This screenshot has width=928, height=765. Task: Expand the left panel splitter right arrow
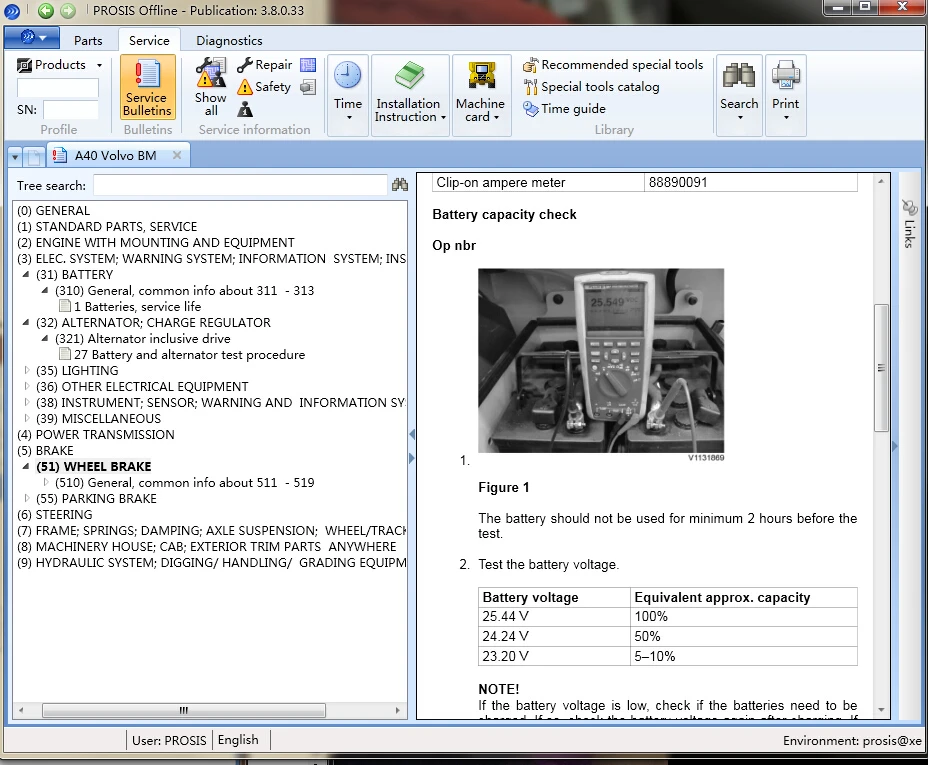point(412,458)
